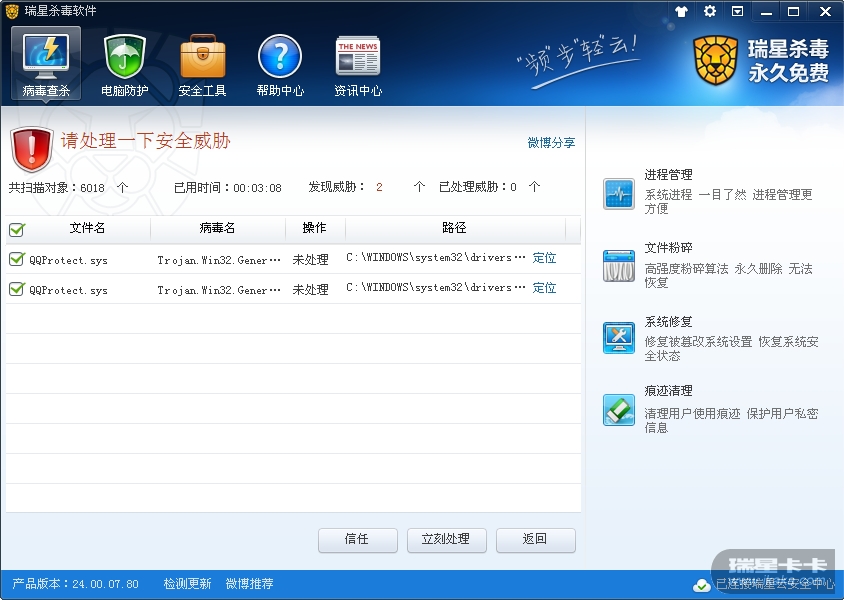Click the cloud connection status icon
This screenshot has width=844, height=600.
point(701,585)
